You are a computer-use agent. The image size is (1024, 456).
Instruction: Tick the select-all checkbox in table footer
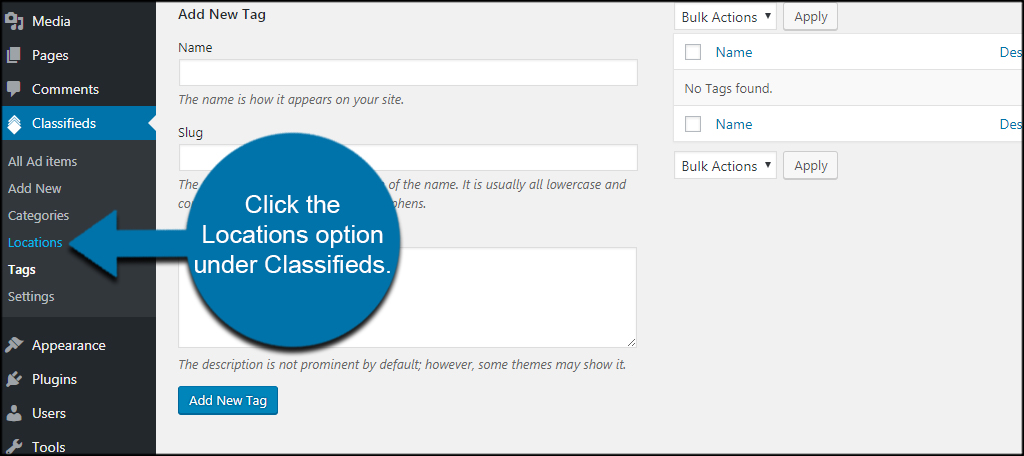pos(693,124)
